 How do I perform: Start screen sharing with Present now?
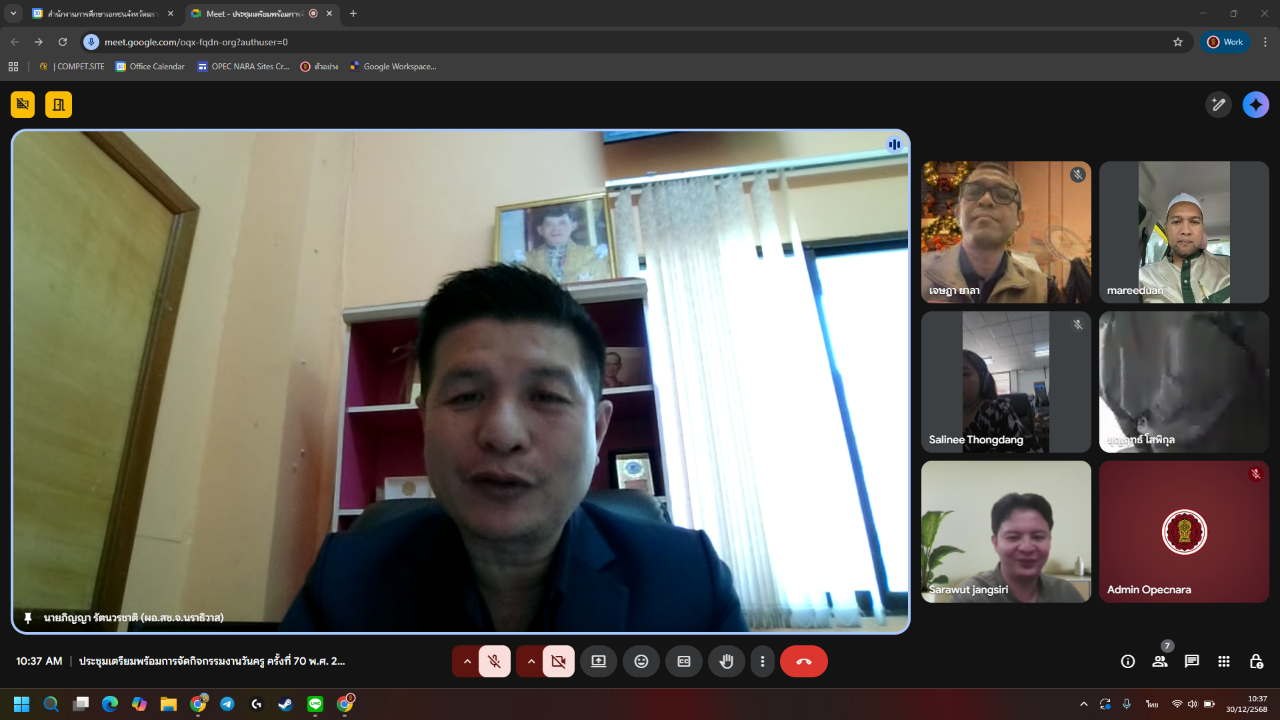coord(598,661)
